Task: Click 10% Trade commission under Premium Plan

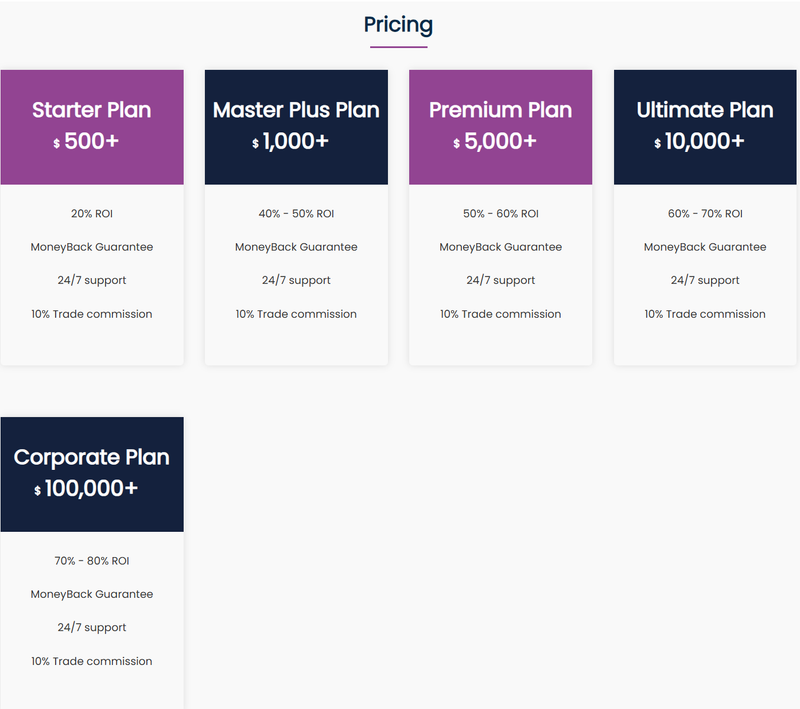Action: point(501,314)
